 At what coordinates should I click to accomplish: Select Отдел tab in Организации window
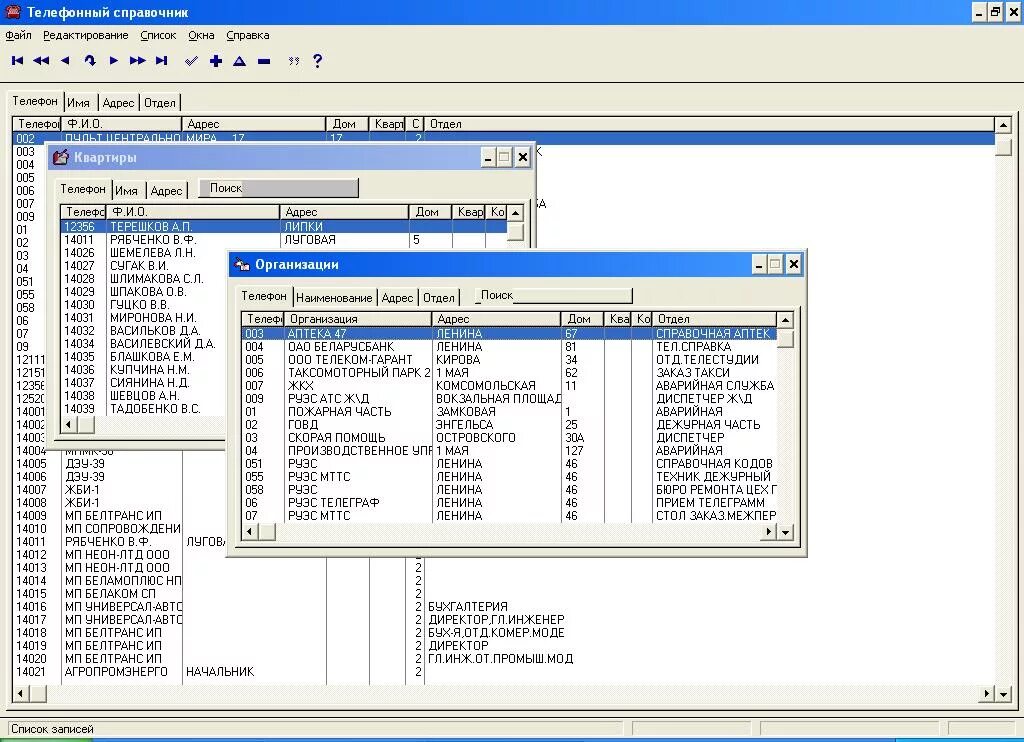[438, 298]
